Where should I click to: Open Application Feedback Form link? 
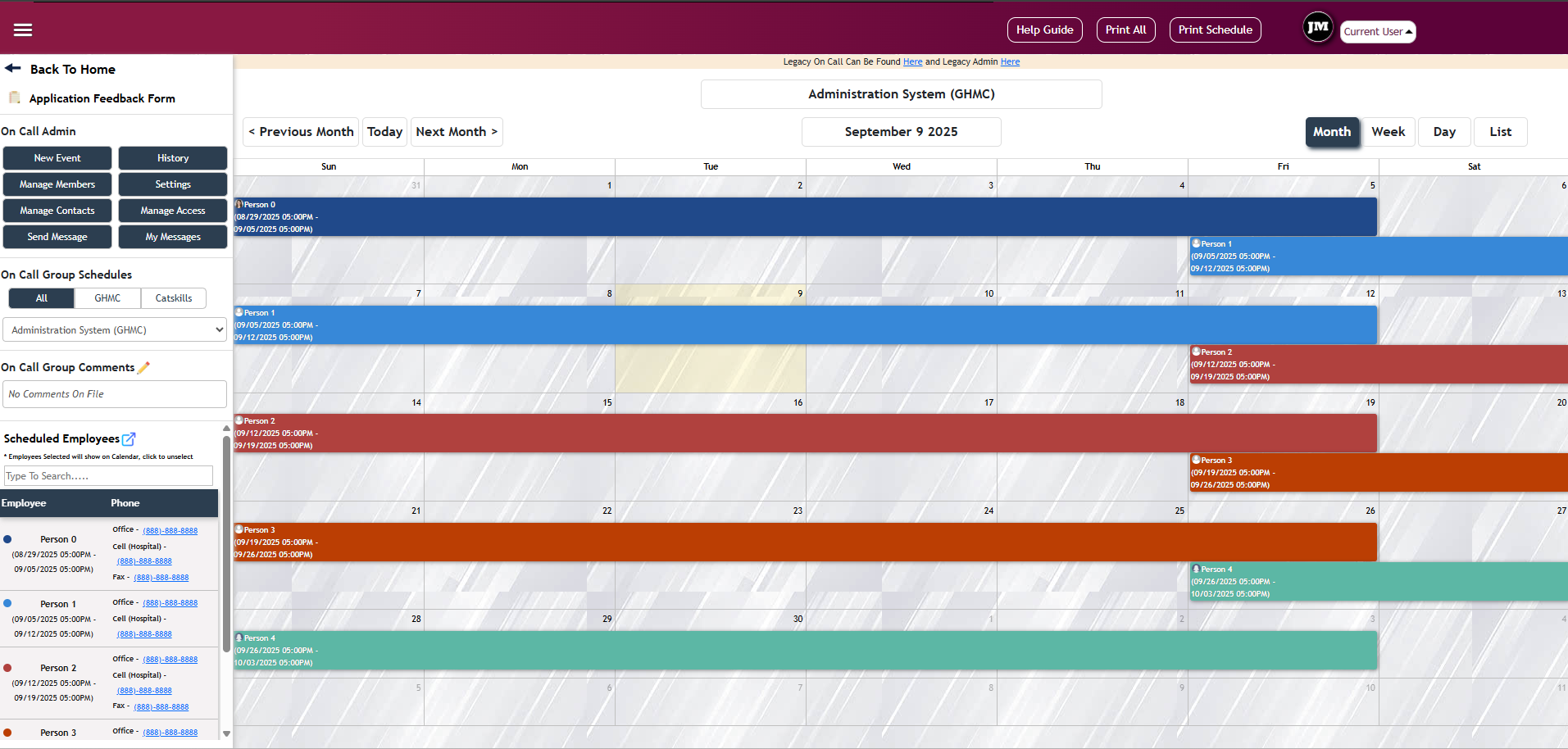(x=102, y=98)
